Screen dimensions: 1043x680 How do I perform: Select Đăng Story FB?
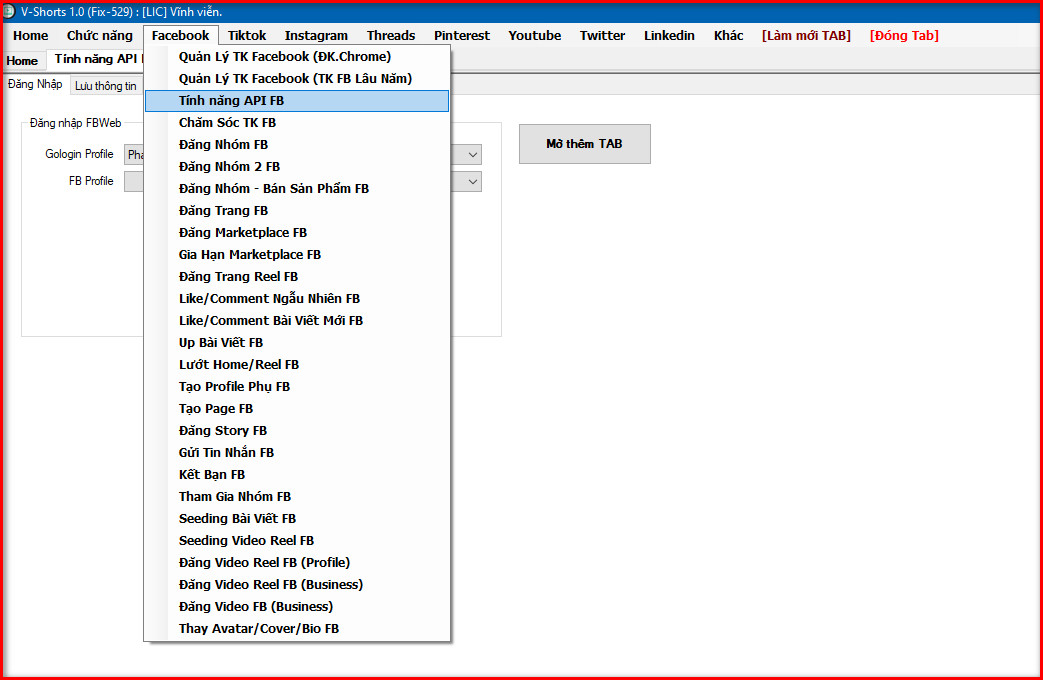click(297, 430)
